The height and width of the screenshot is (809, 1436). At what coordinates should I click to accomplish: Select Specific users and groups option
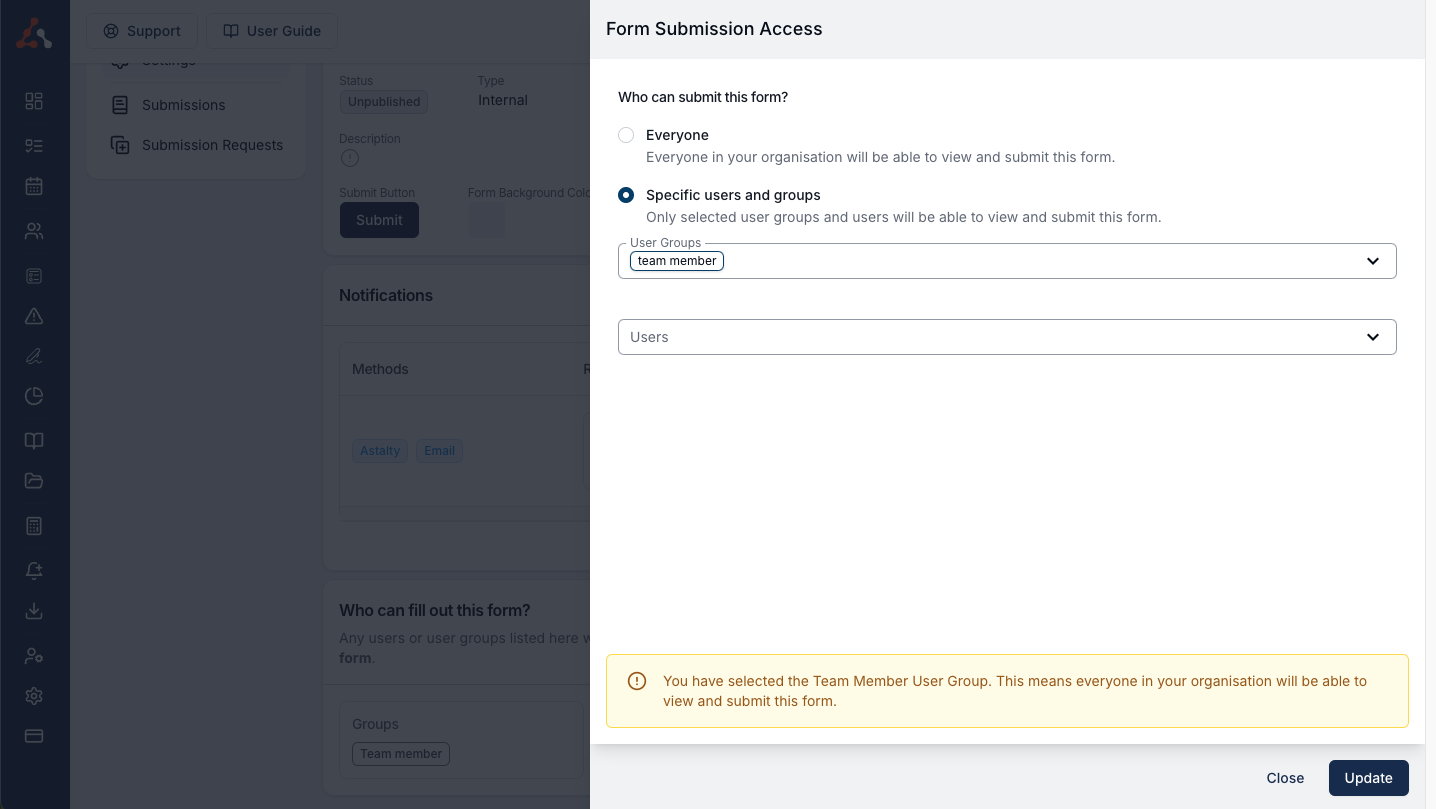(626, 195)
